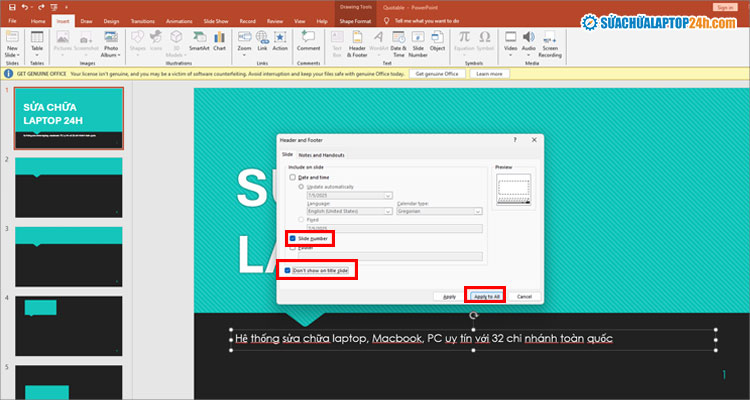Viewport: 750px width, 400px height.
Task: Open the File menu
Action: point(12,21)
